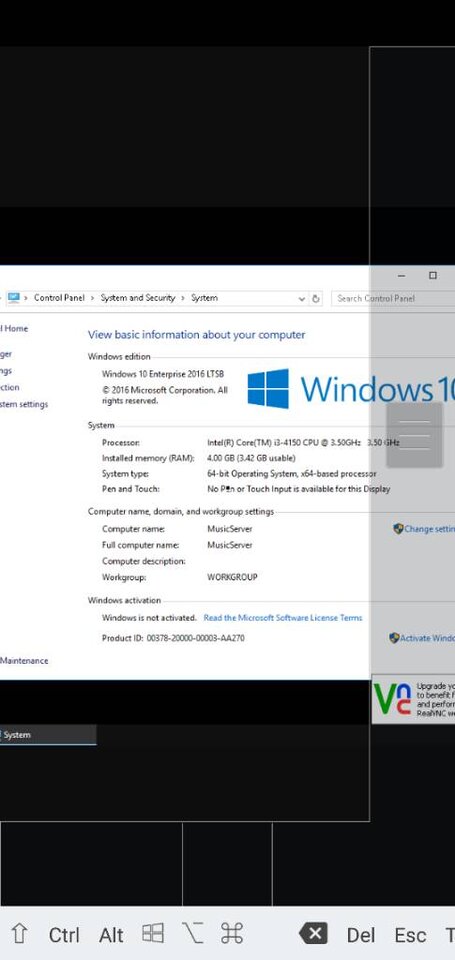Click the Full computer name value 'MusicServer'
This screenshot has width=455, height=960.
[230, 545]
